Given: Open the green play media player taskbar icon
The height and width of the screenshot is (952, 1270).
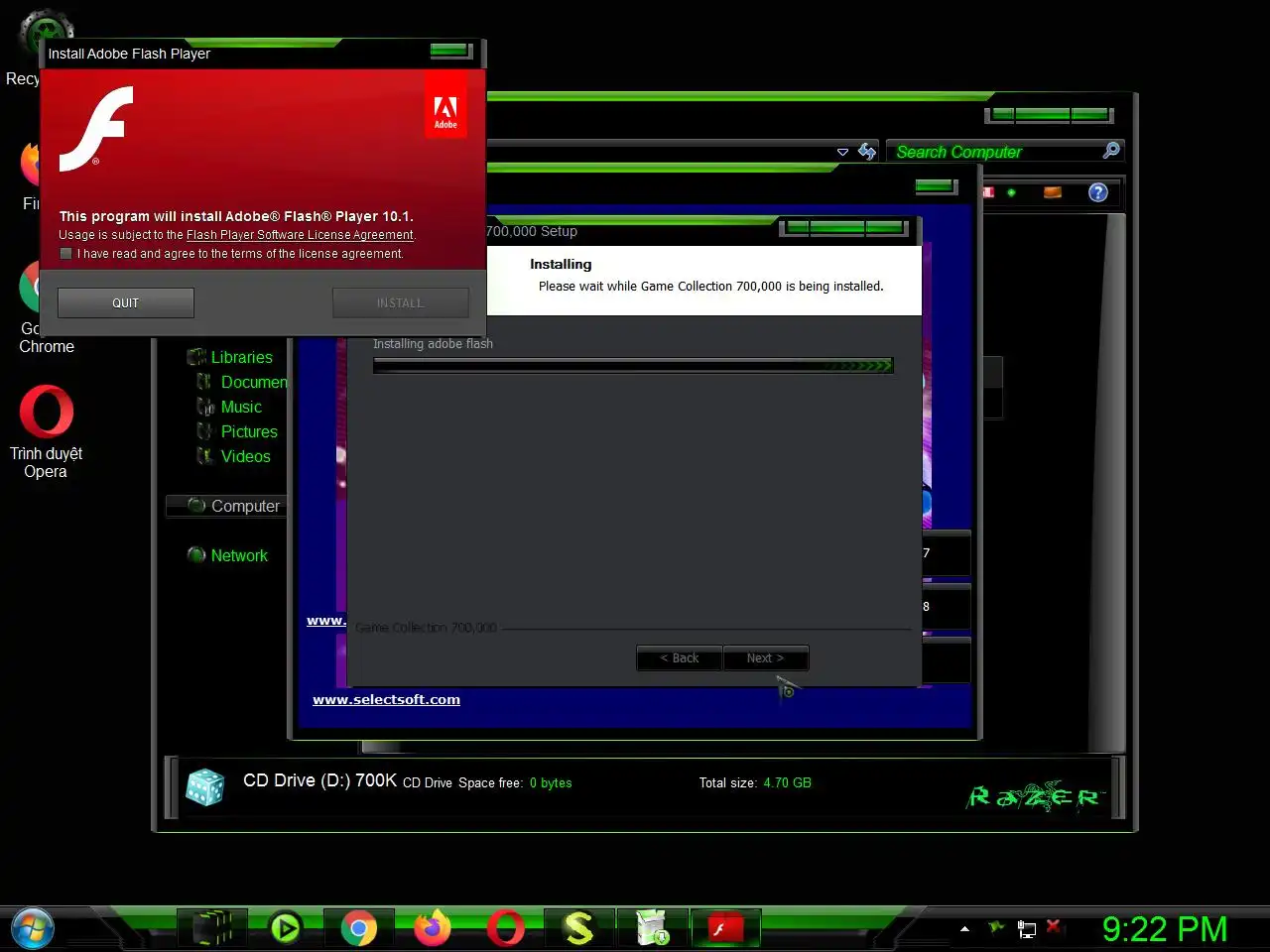Looking at the screenshot, I should pos(286,928).
